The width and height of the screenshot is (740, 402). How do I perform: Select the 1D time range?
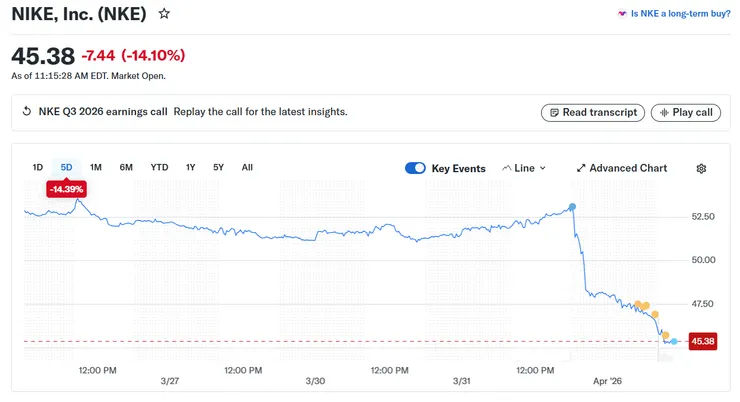[37, 167]
